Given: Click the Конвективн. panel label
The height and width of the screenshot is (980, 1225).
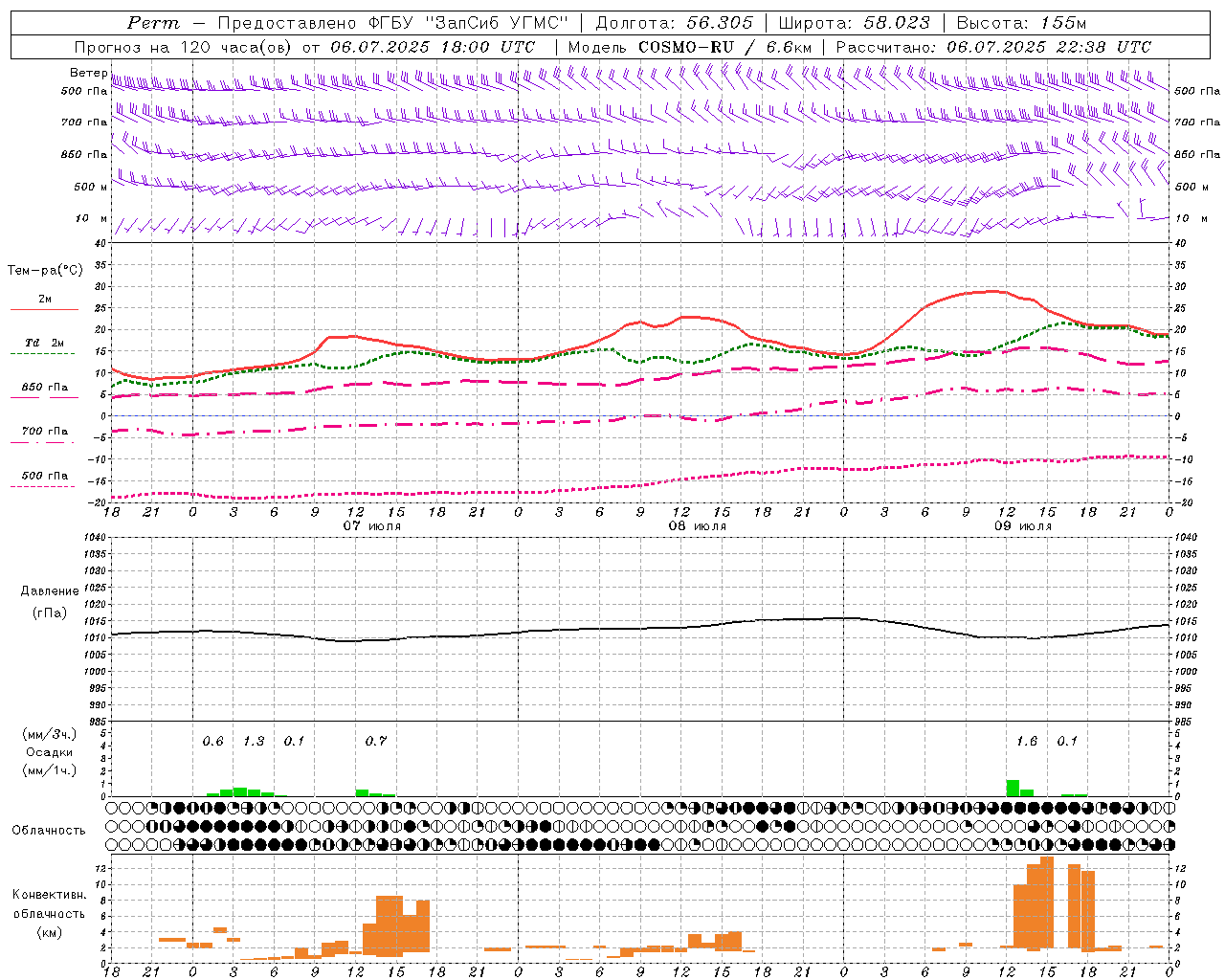Looking at the screenshot, I should (x=50, y=895).
